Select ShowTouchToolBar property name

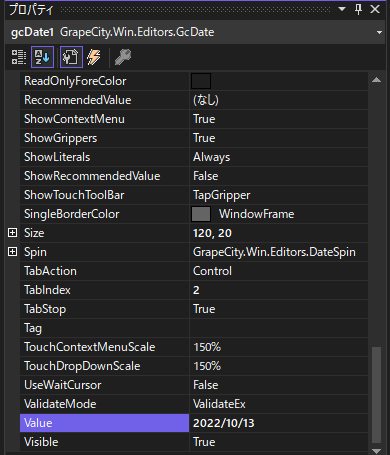click(74, 195)
